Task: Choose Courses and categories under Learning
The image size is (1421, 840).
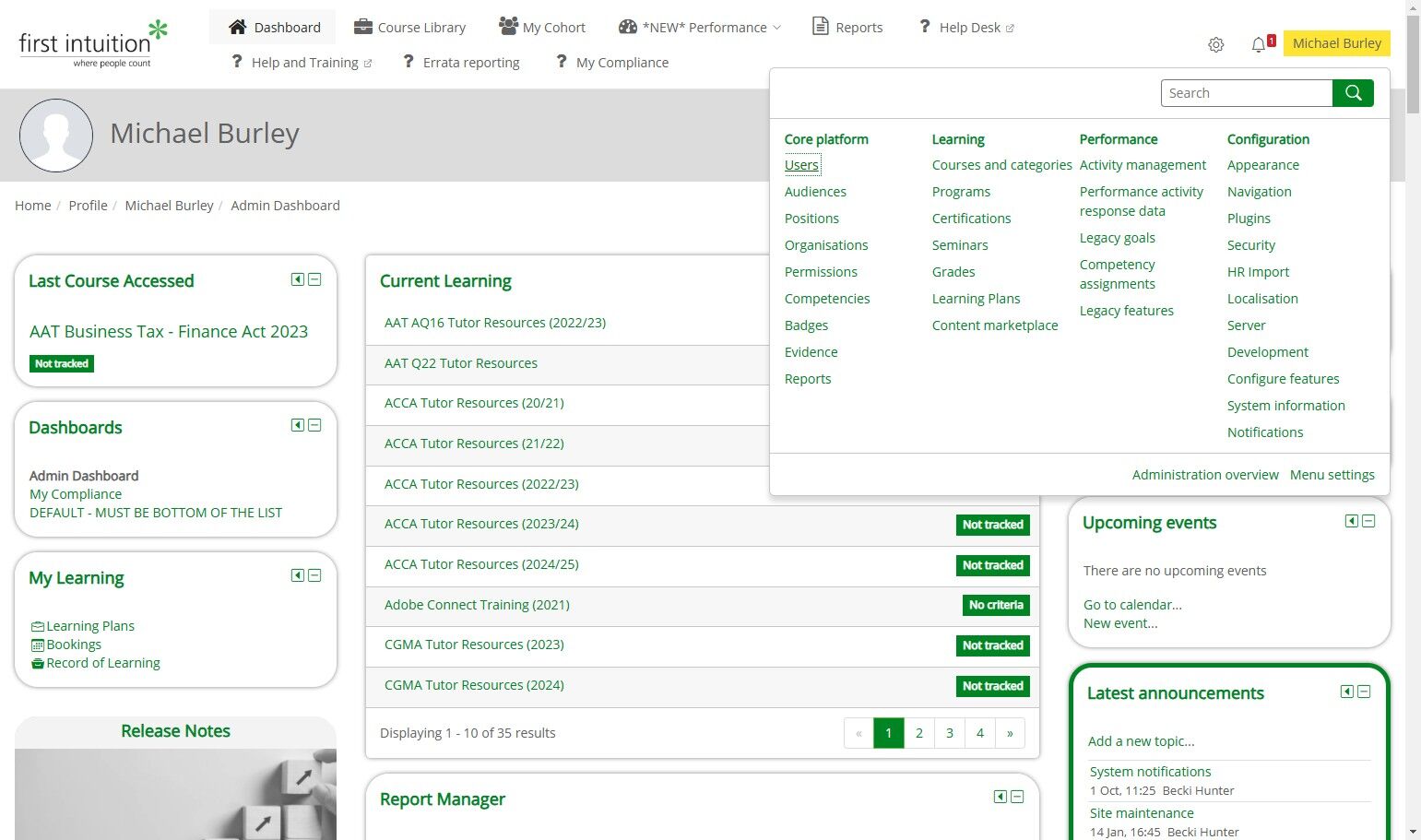Action: coord(1002,165)
